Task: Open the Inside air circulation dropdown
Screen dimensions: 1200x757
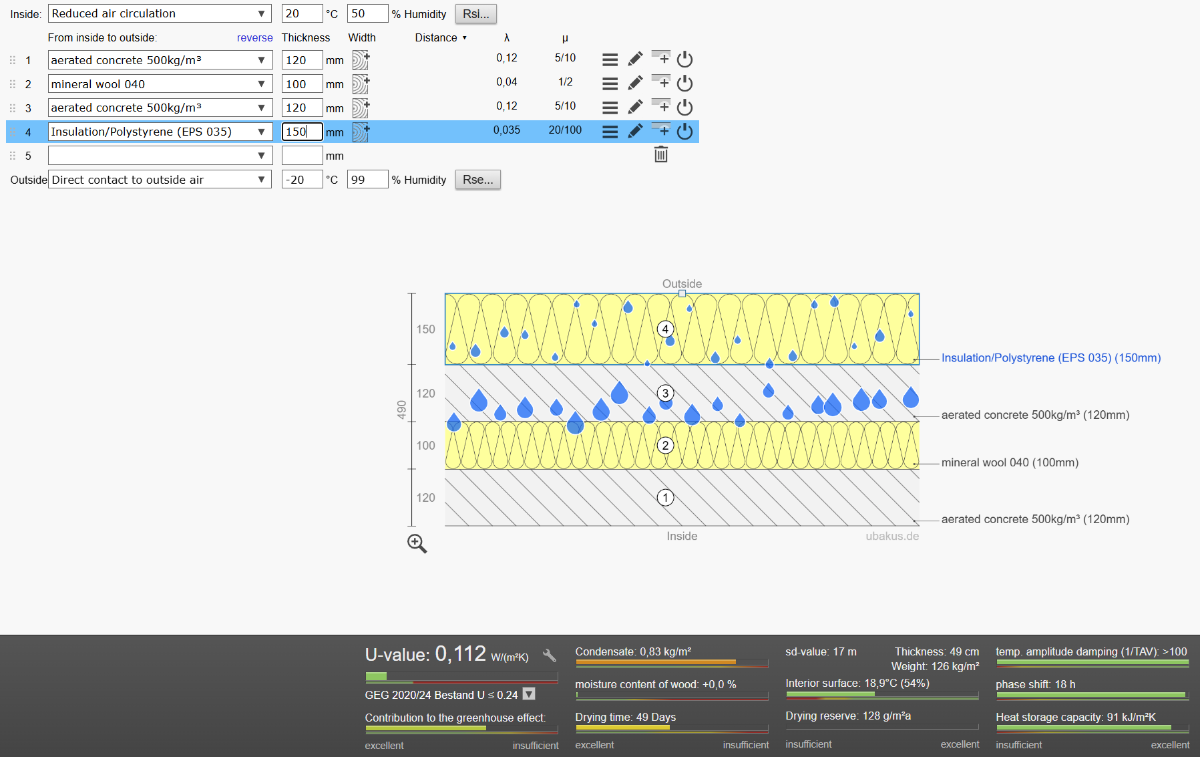Action: tap(160, 14)
